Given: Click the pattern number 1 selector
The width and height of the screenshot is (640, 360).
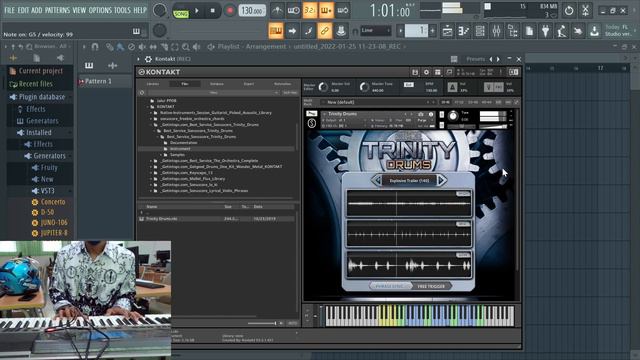Looking at the screenshot, I should [416, 31].
